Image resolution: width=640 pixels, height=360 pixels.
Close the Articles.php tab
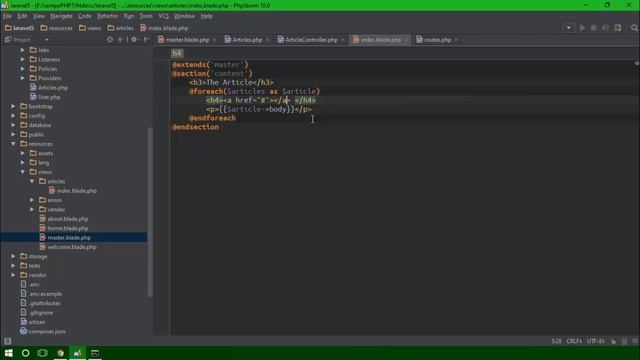pyautogui.click(x=267, y=40)
